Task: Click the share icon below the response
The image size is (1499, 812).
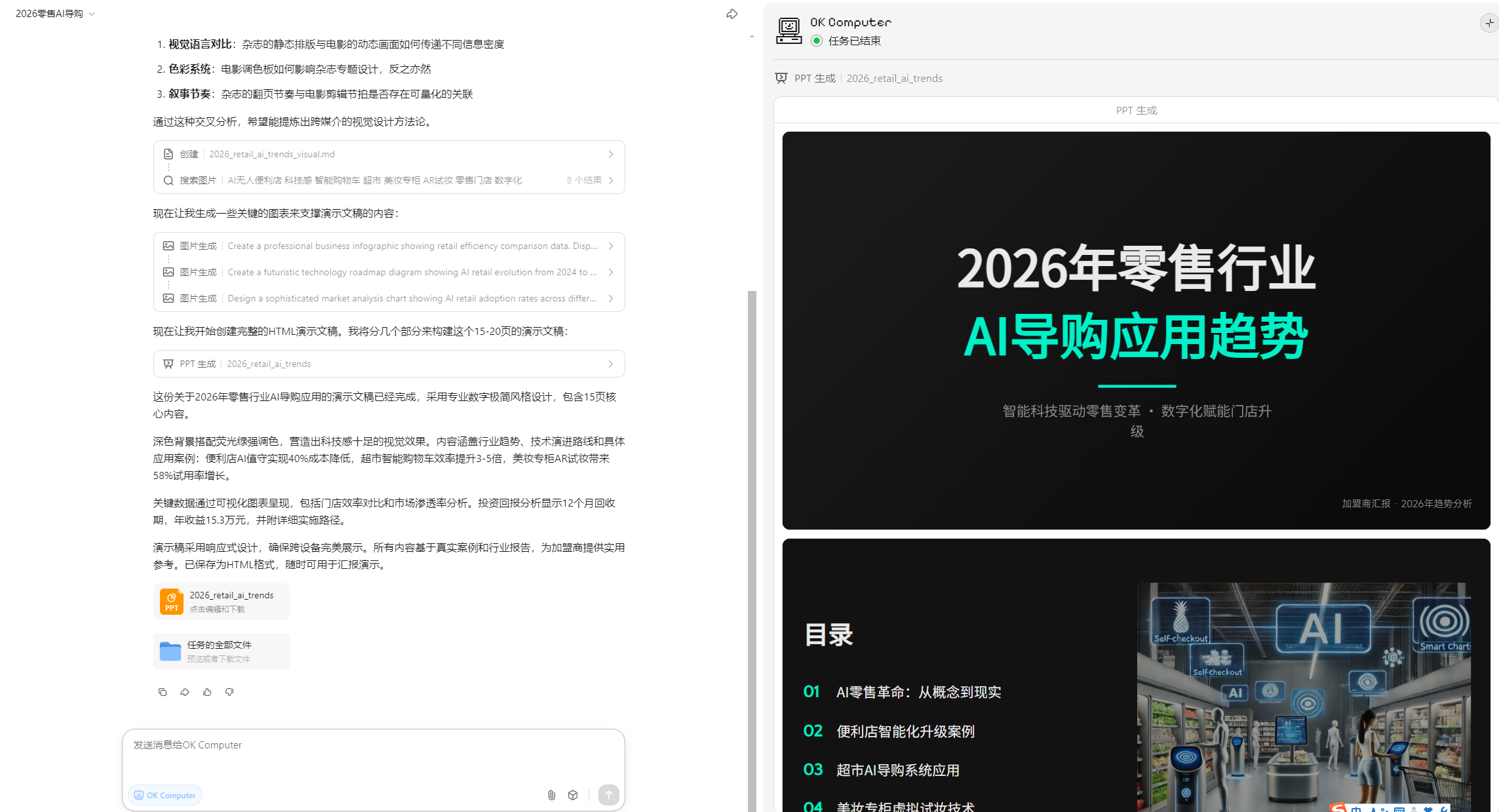Action: [x=185, y=692]
